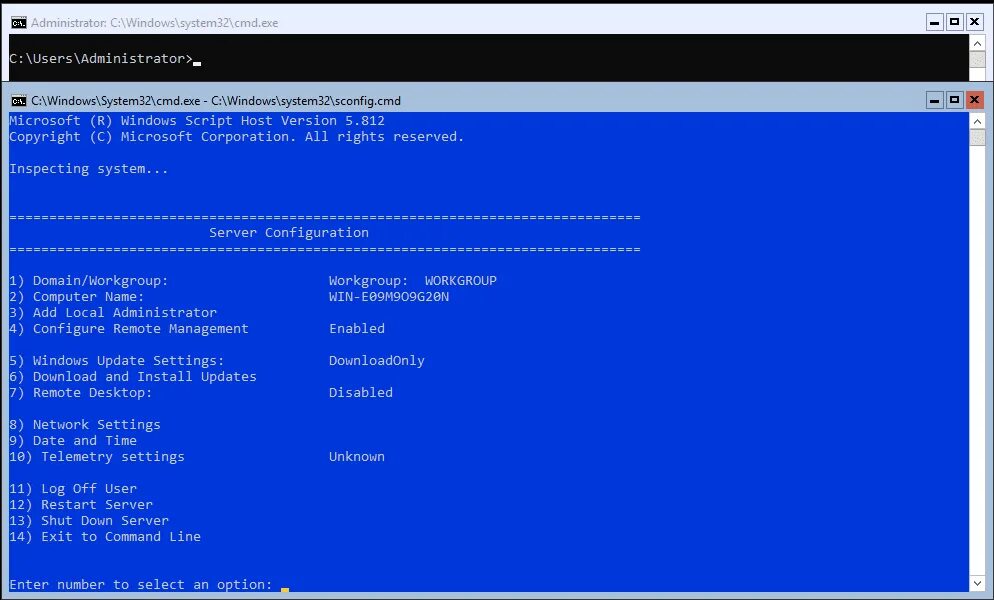The height and width of the screenshot is (600, 994).
Task: Click '14) Exit to Command Line' line
Action: [105, 537]
